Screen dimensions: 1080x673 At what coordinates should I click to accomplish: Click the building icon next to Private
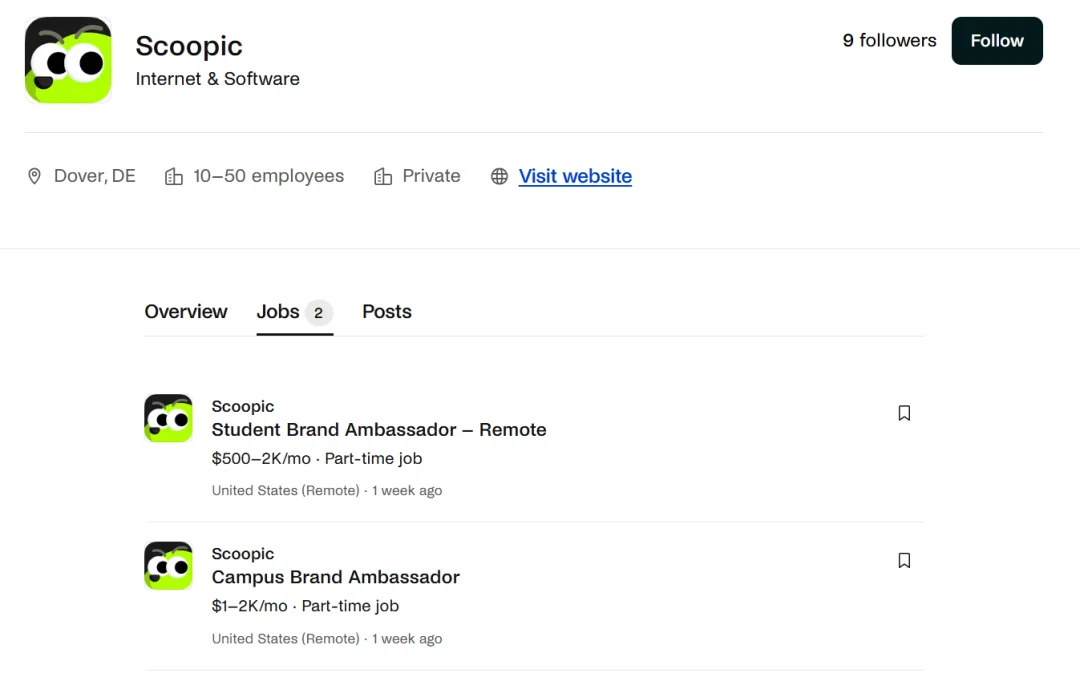[383, 176]
